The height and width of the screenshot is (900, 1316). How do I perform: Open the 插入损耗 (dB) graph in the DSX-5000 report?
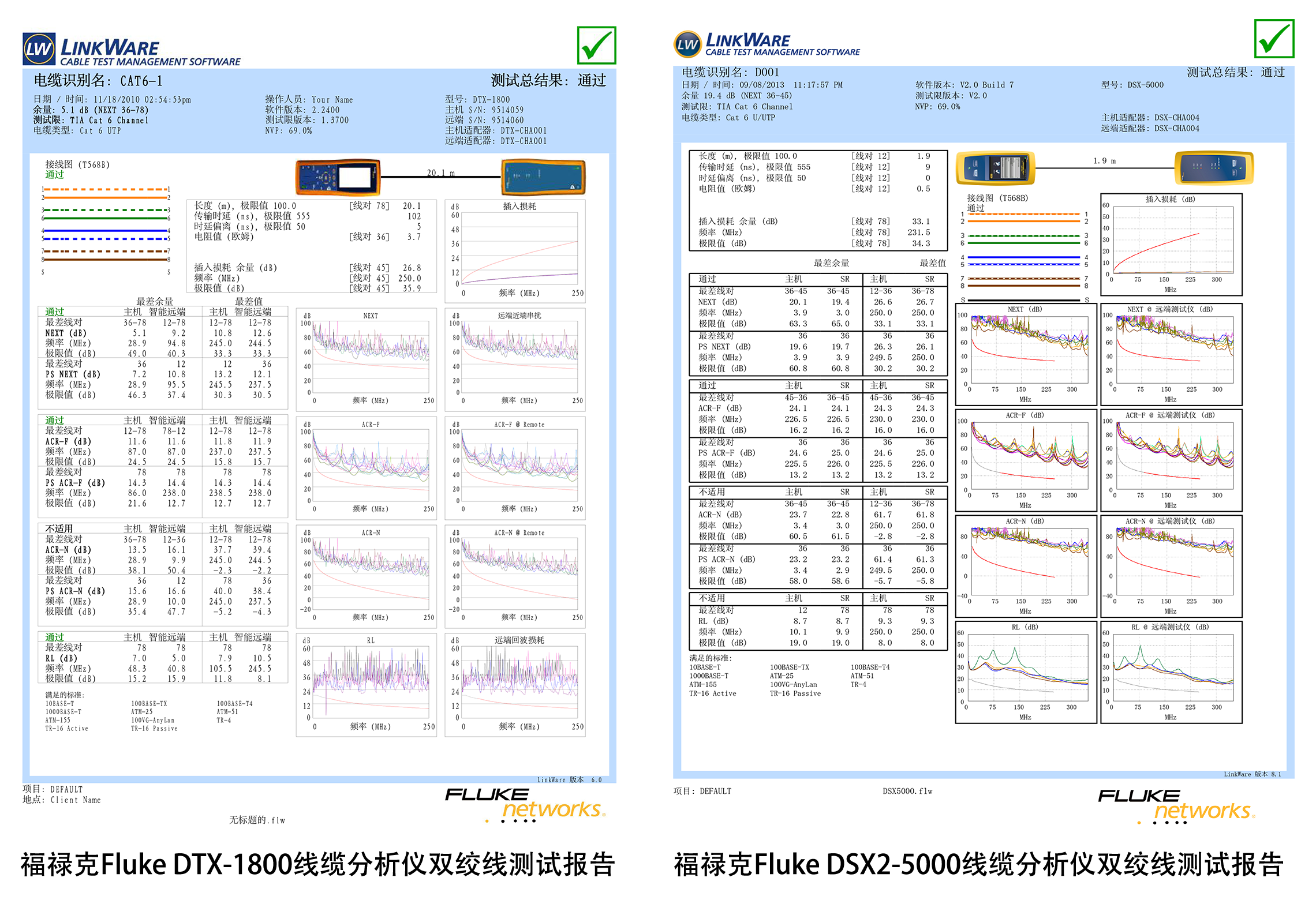point(1171,245)
